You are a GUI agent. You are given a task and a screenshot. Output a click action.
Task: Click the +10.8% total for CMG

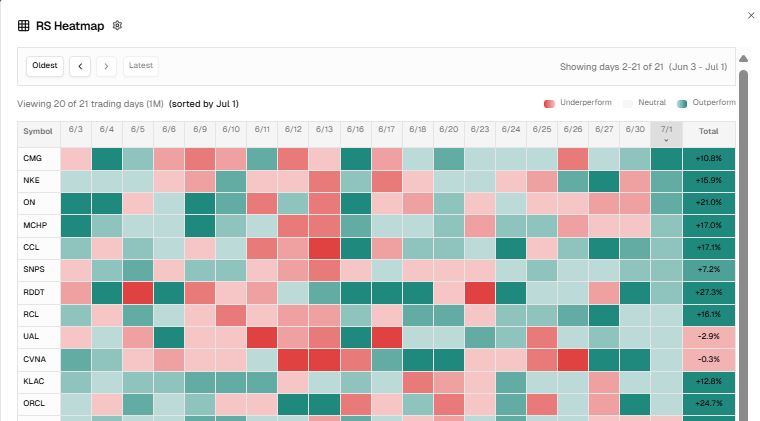coord(709,158)
